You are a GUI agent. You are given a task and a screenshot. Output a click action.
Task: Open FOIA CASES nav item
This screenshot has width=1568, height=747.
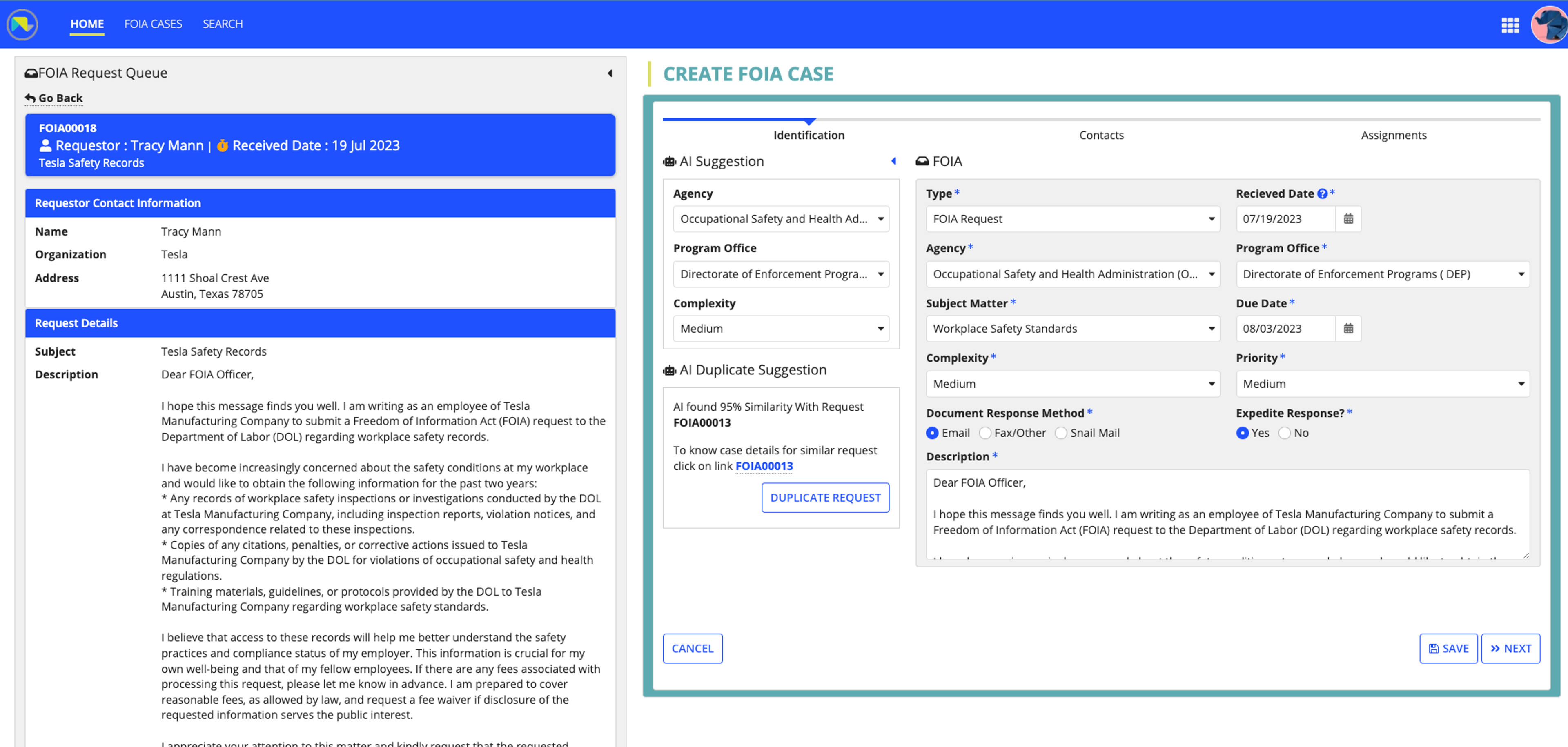[x=153, y=24]
